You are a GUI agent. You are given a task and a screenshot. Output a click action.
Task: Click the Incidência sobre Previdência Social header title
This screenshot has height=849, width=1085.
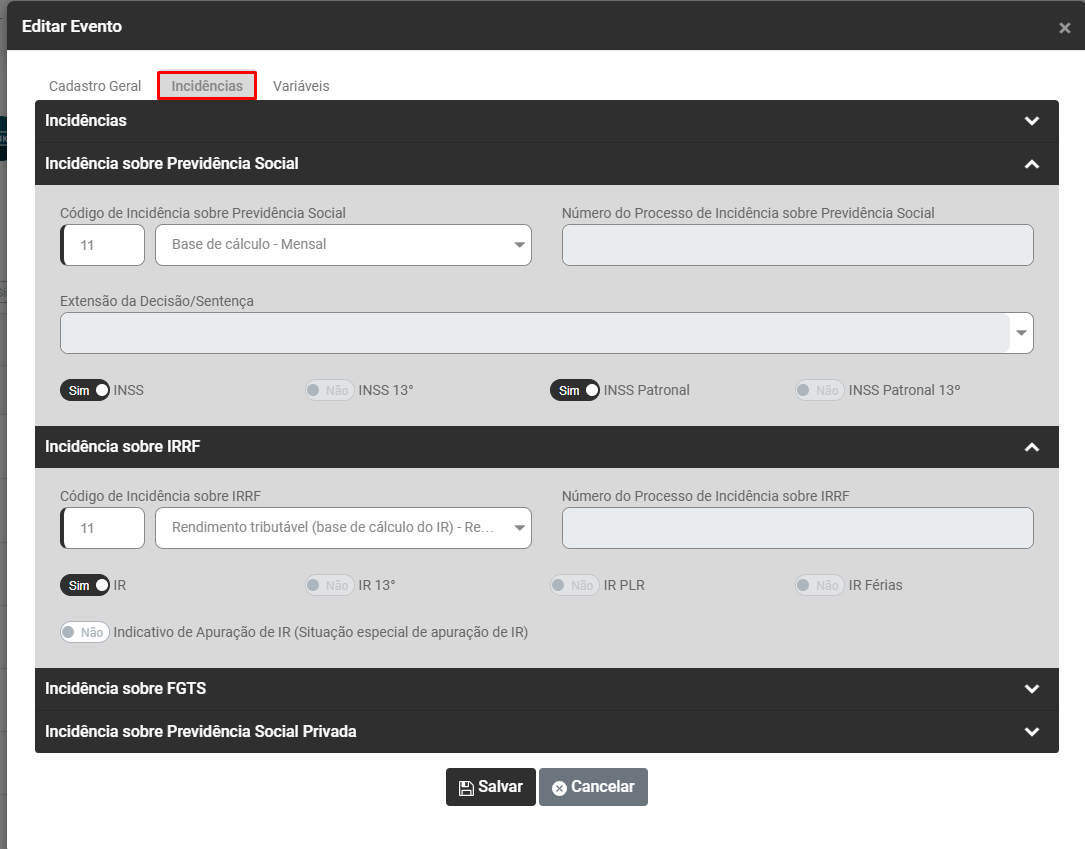coord(172,163)
